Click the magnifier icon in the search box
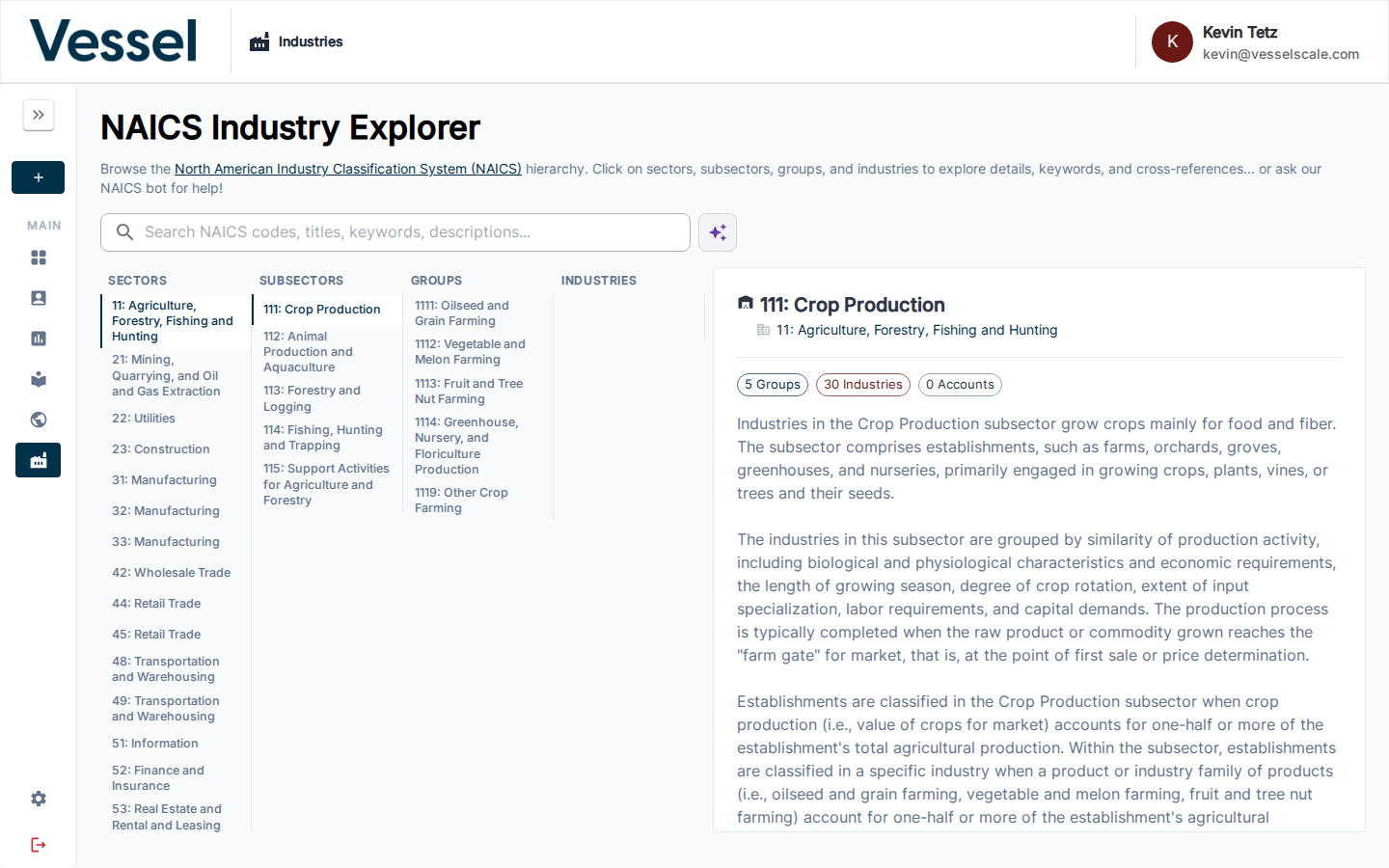The width and height of the screenshot is (1389, 868). [125, 232]
